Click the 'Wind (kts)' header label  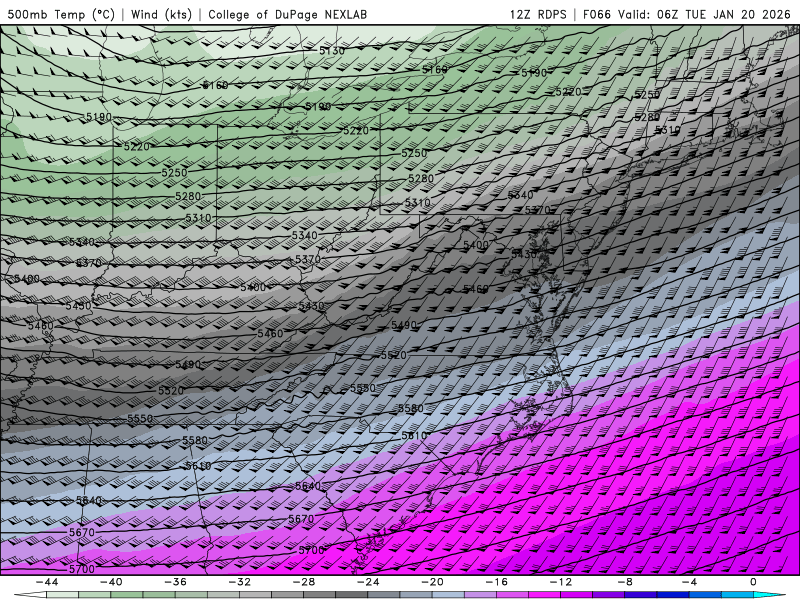[161, 14]
